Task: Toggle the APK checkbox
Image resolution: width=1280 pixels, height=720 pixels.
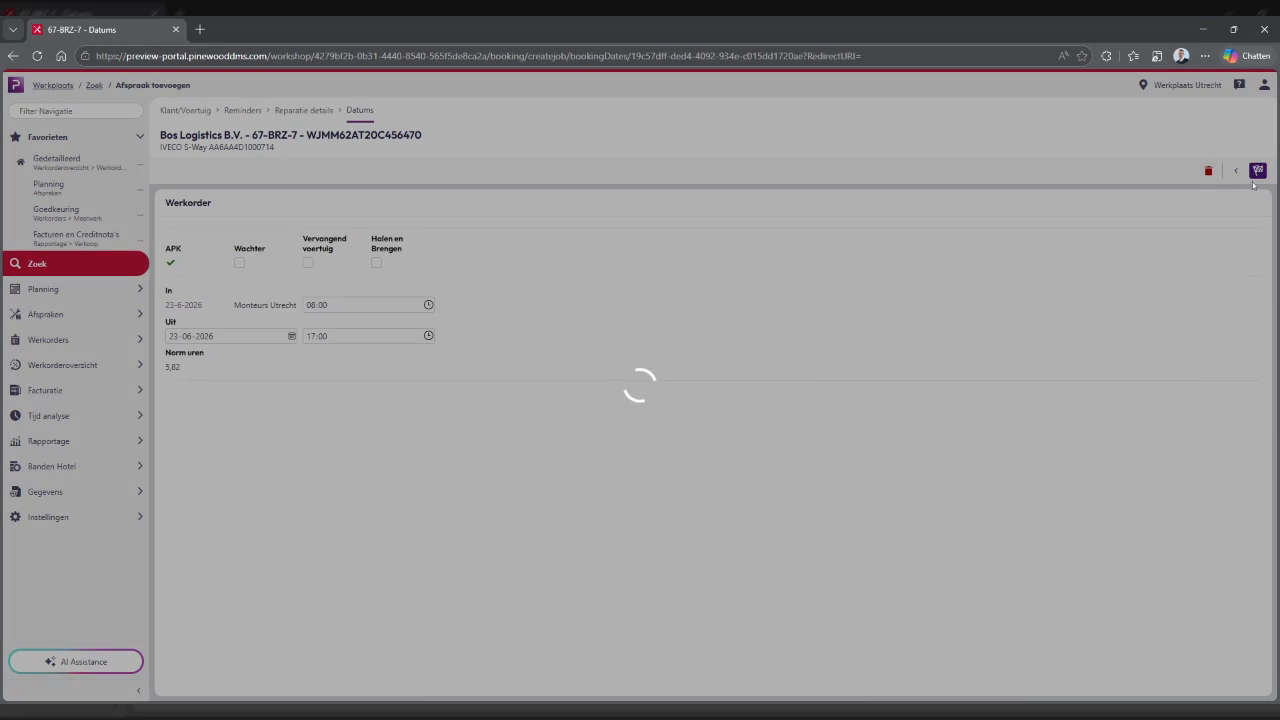Action: pyautogui.click(x=170, y=263)
